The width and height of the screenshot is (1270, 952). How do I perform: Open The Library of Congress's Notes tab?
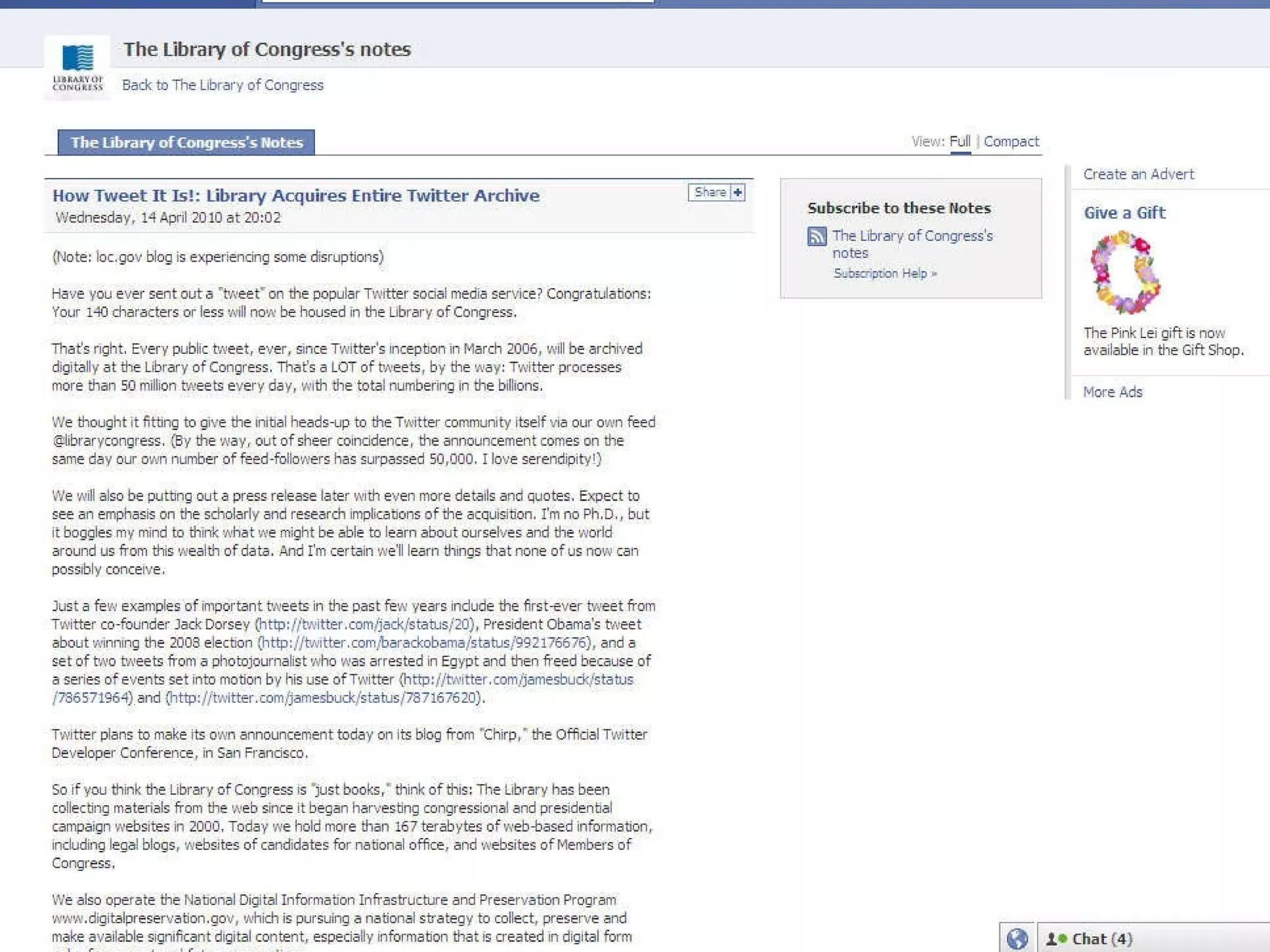pyautogui.click(x=186, y=143)
